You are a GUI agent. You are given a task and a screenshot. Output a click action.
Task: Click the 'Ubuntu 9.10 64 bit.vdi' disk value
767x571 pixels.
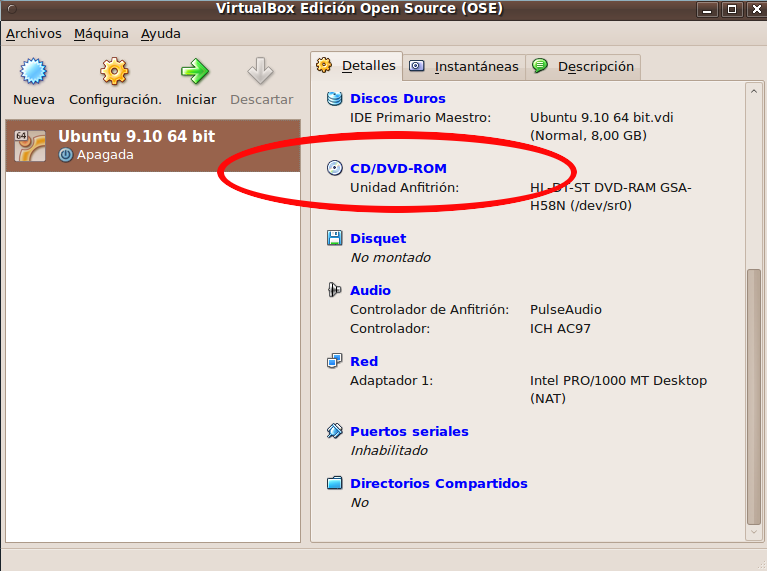(602, 117)
